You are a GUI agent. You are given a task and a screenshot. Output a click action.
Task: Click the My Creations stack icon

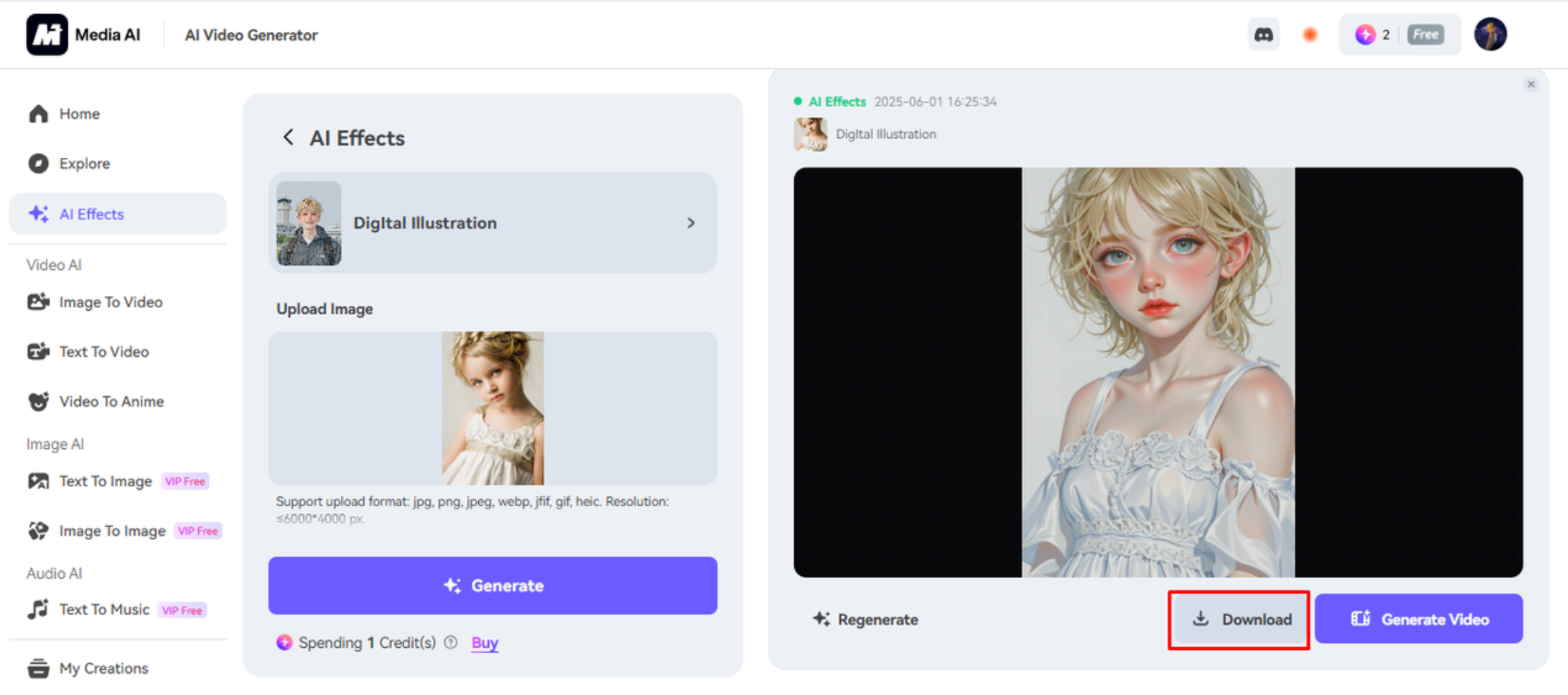(39, 668)
